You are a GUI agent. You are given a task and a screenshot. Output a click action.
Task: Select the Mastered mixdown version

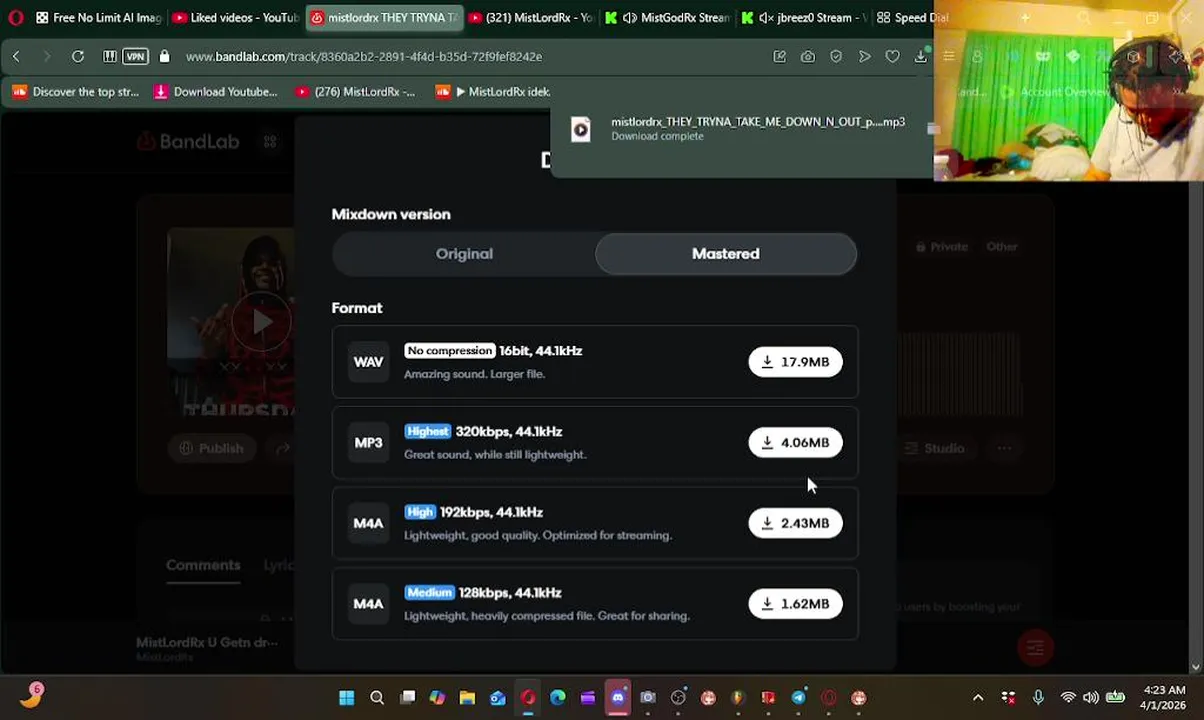pyautogui.click(x=726, y=254)
